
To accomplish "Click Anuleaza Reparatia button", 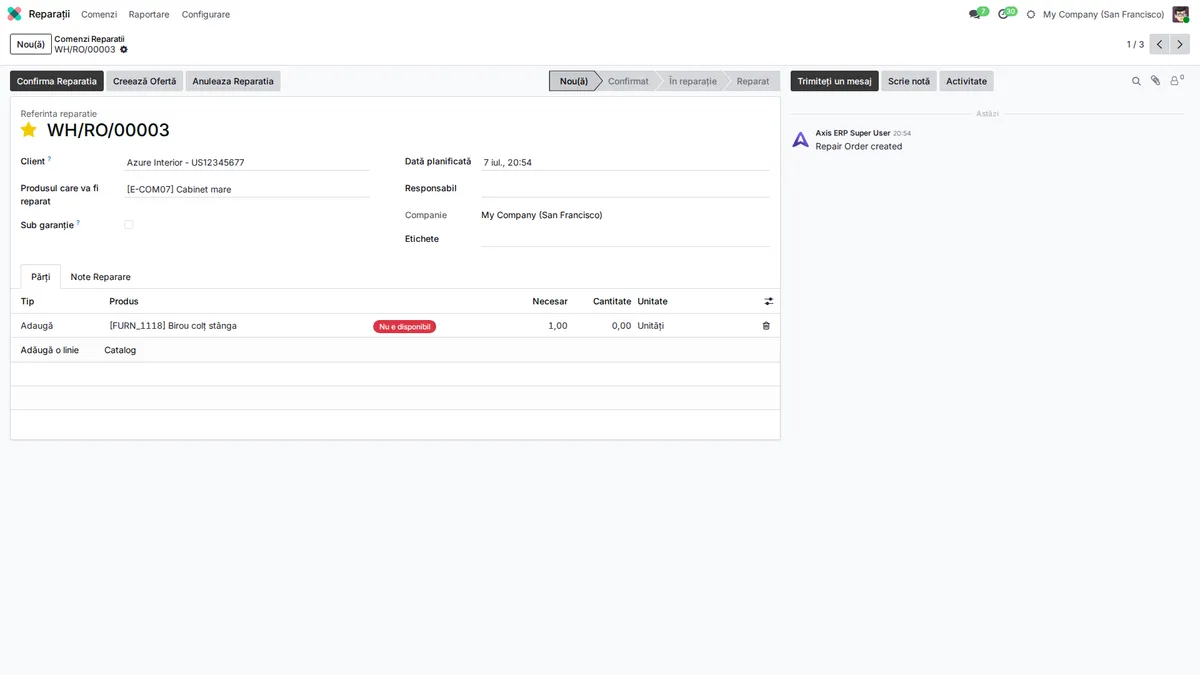I will pyautogui.click(x=233, y=81).
